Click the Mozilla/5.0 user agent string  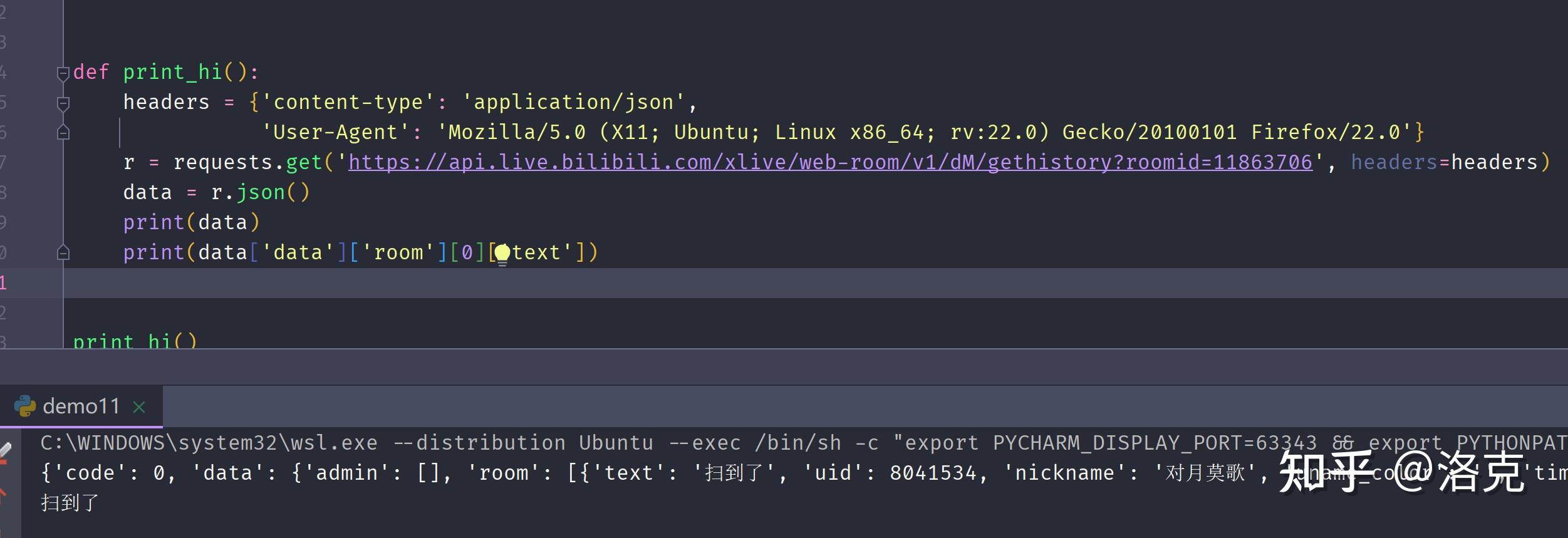click(925, 132)
